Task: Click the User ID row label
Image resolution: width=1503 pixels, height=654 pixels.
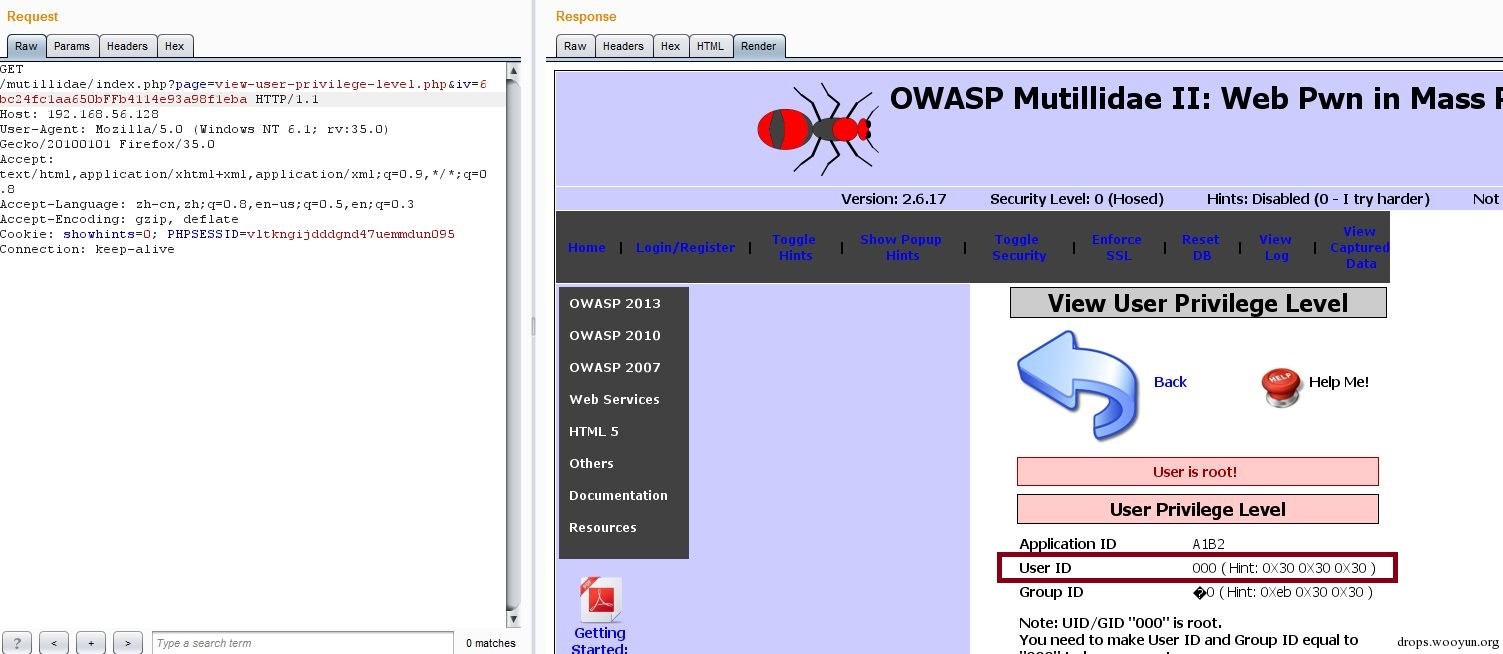Action: (x=1045, y=568)
